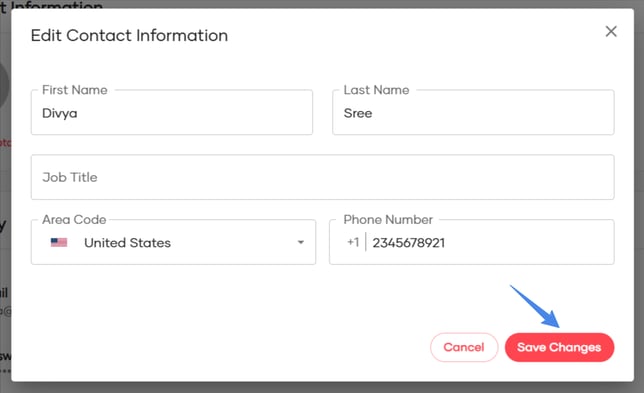Focus the Job Title input field

(322, 177)
